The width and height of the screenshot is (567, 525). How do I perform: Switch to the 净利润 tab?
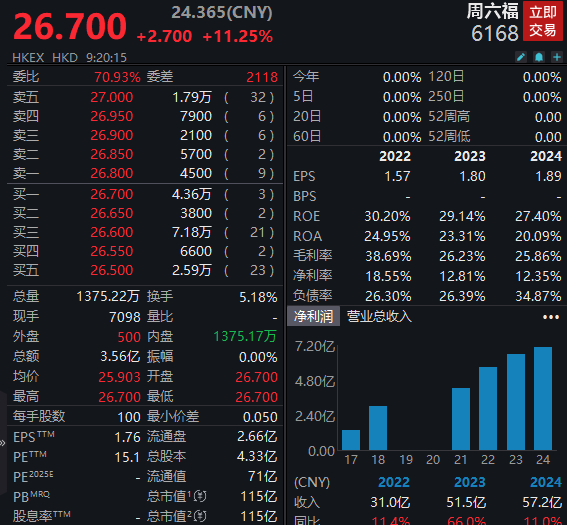click(313, 316)
